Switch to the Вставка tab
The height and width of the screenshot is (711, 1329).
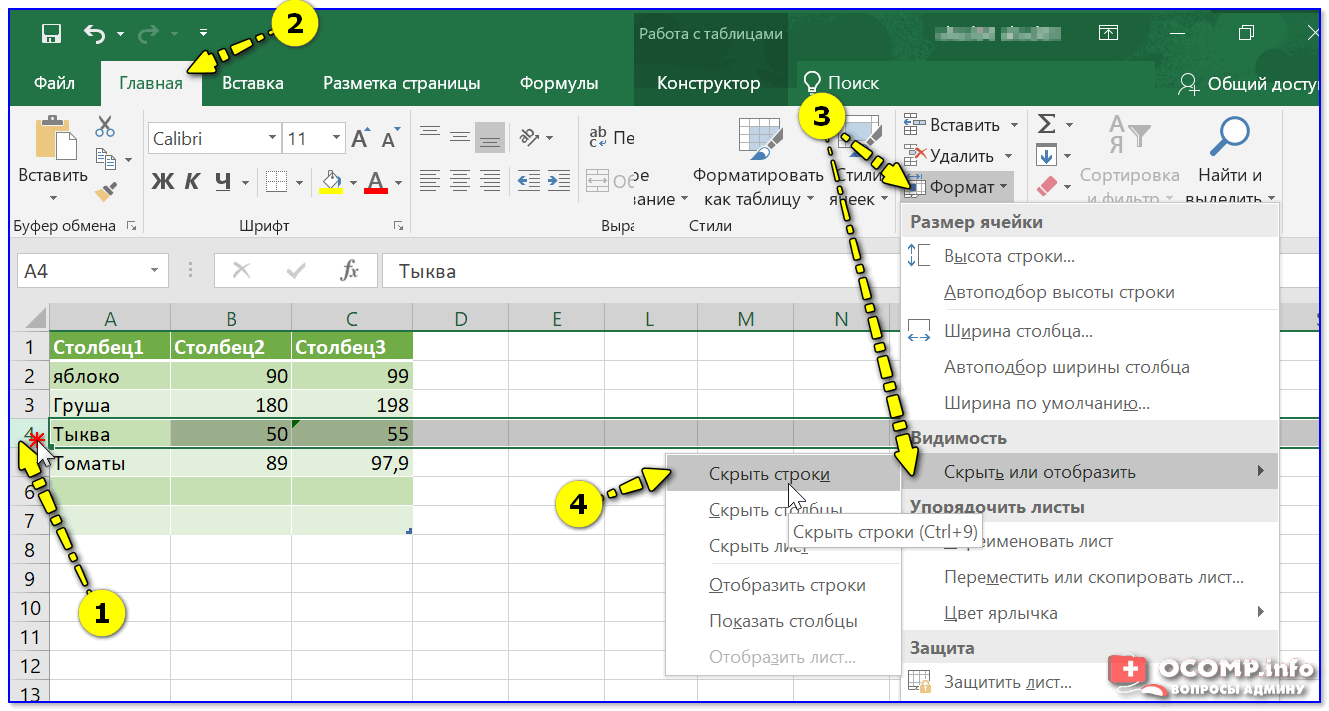(252, 83)
